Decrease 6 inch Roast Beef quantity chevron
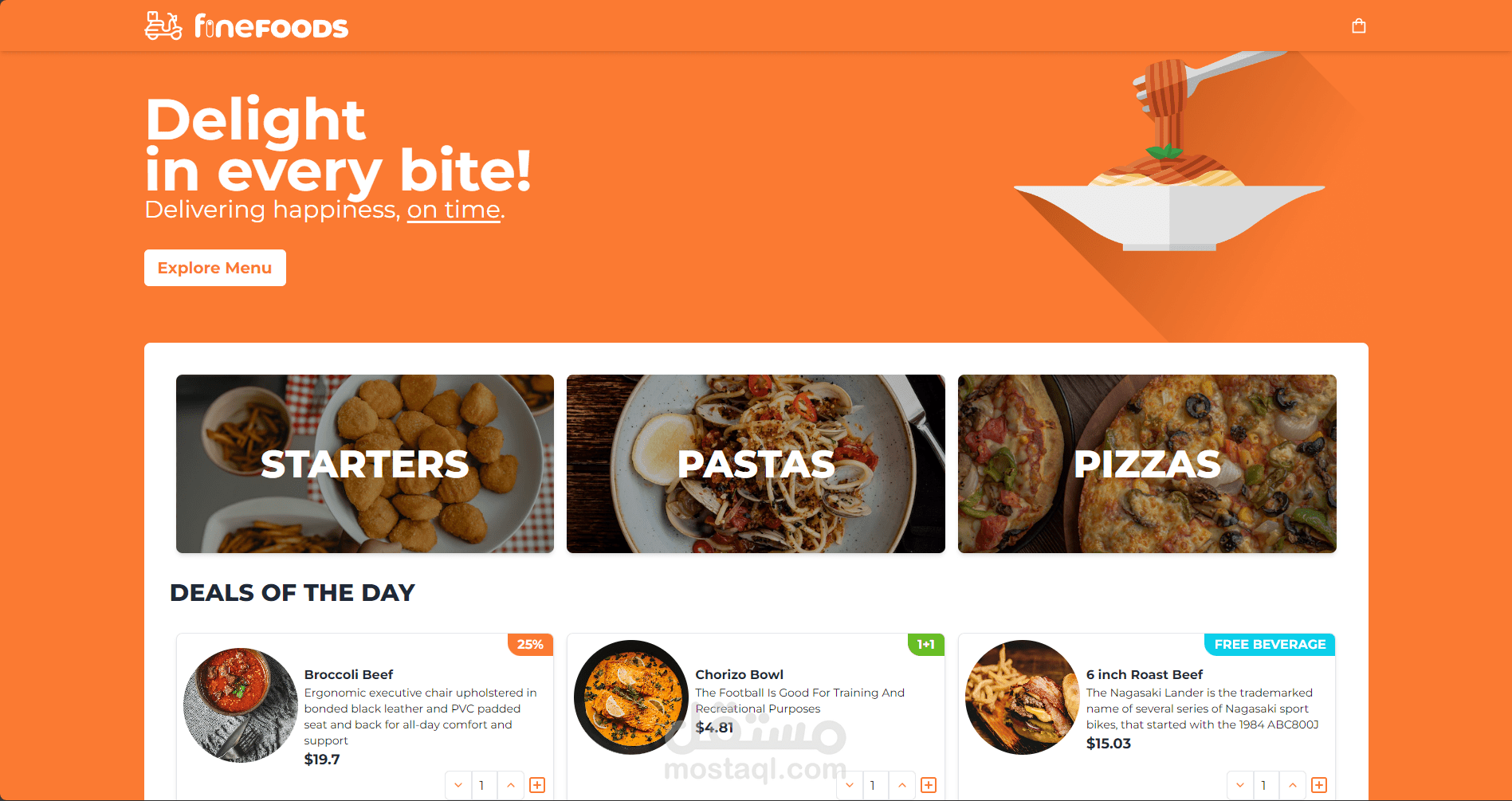1512x801 pixels. coord(1240,785)
